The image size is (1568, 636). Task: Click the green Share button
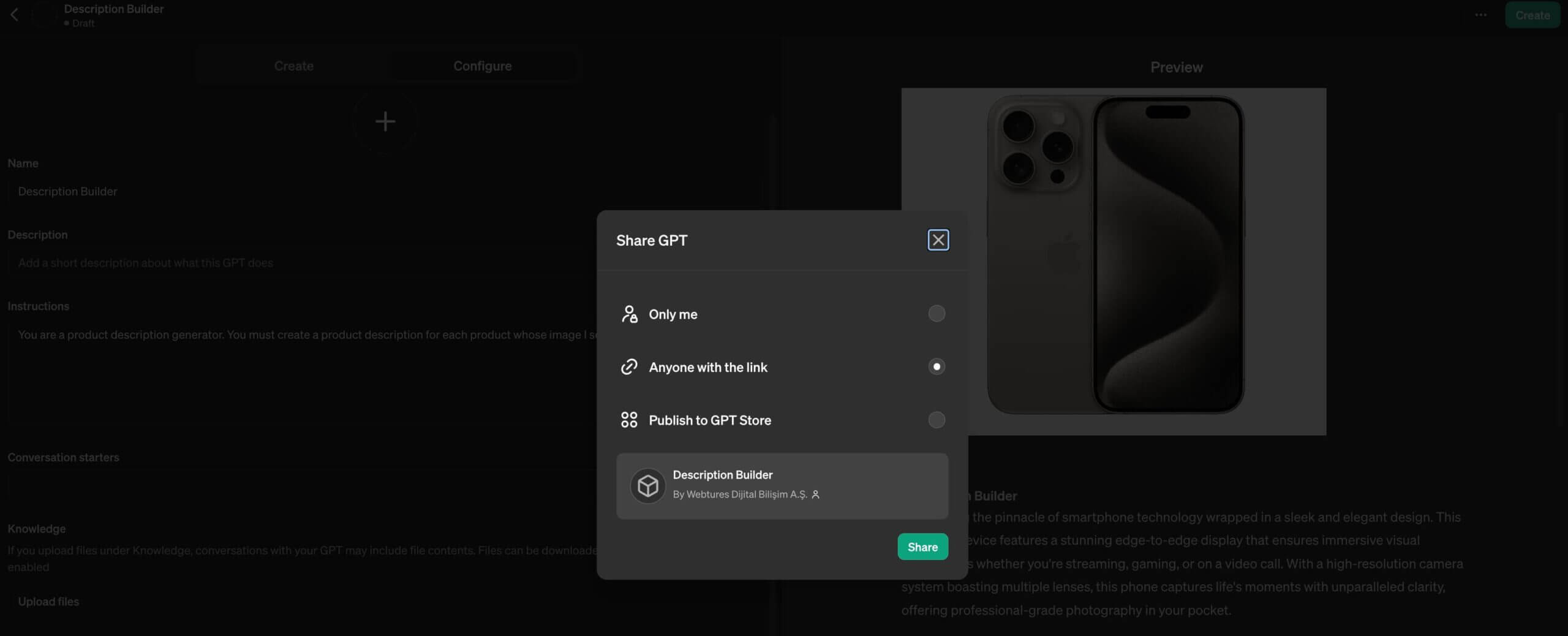click(x=922, y=547)
